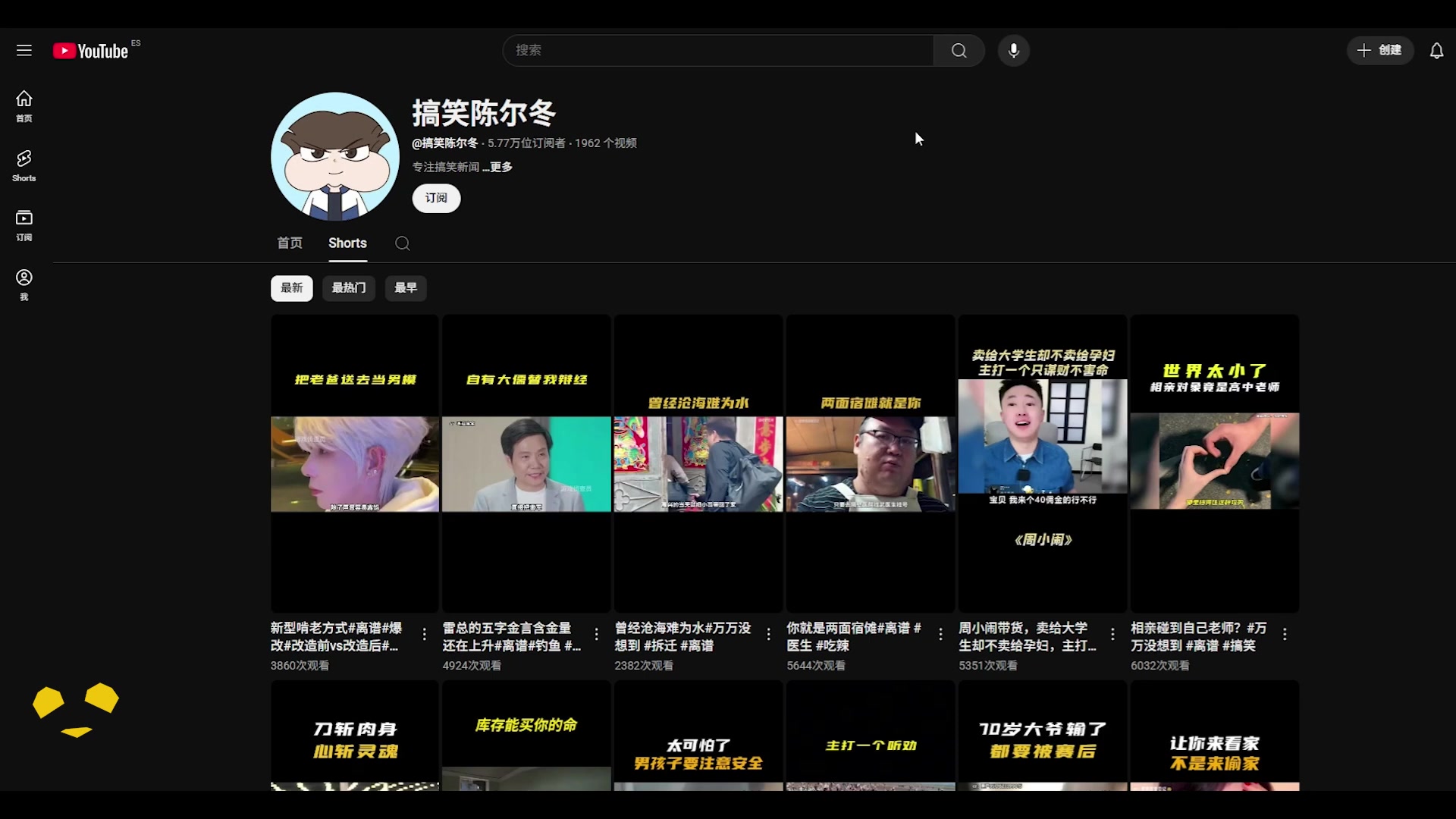Screen dimensions: 1456x819
Task: Go to Home in sidebar
Action: tap(24, 106)
